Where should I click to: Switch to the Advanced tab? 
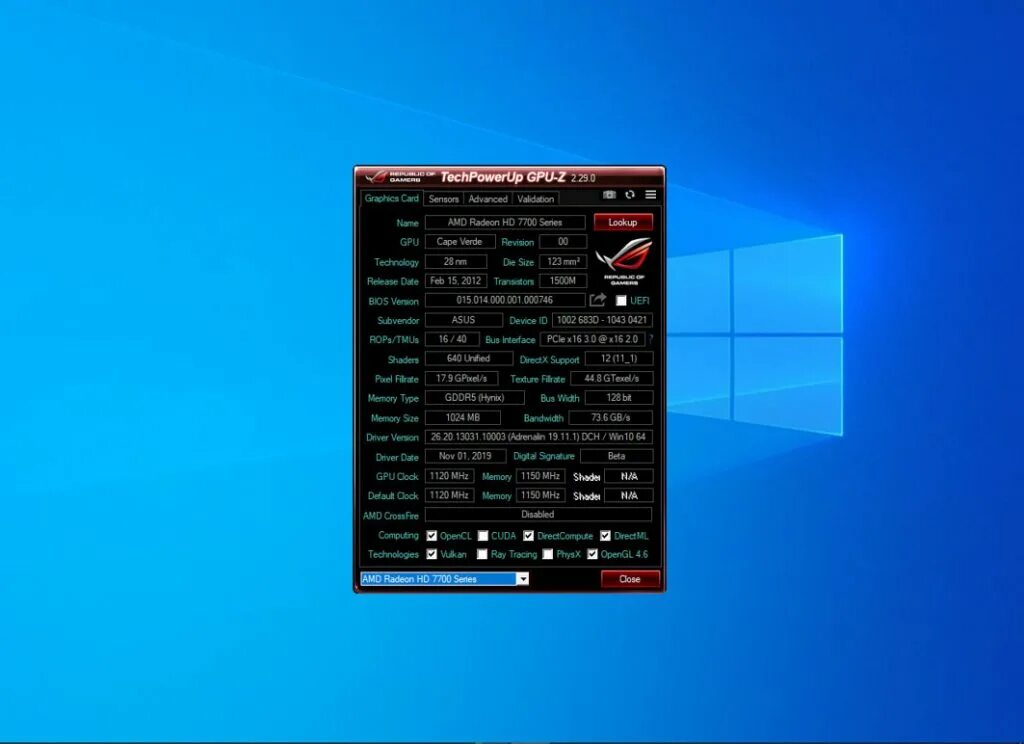click(x=488, y=199)
